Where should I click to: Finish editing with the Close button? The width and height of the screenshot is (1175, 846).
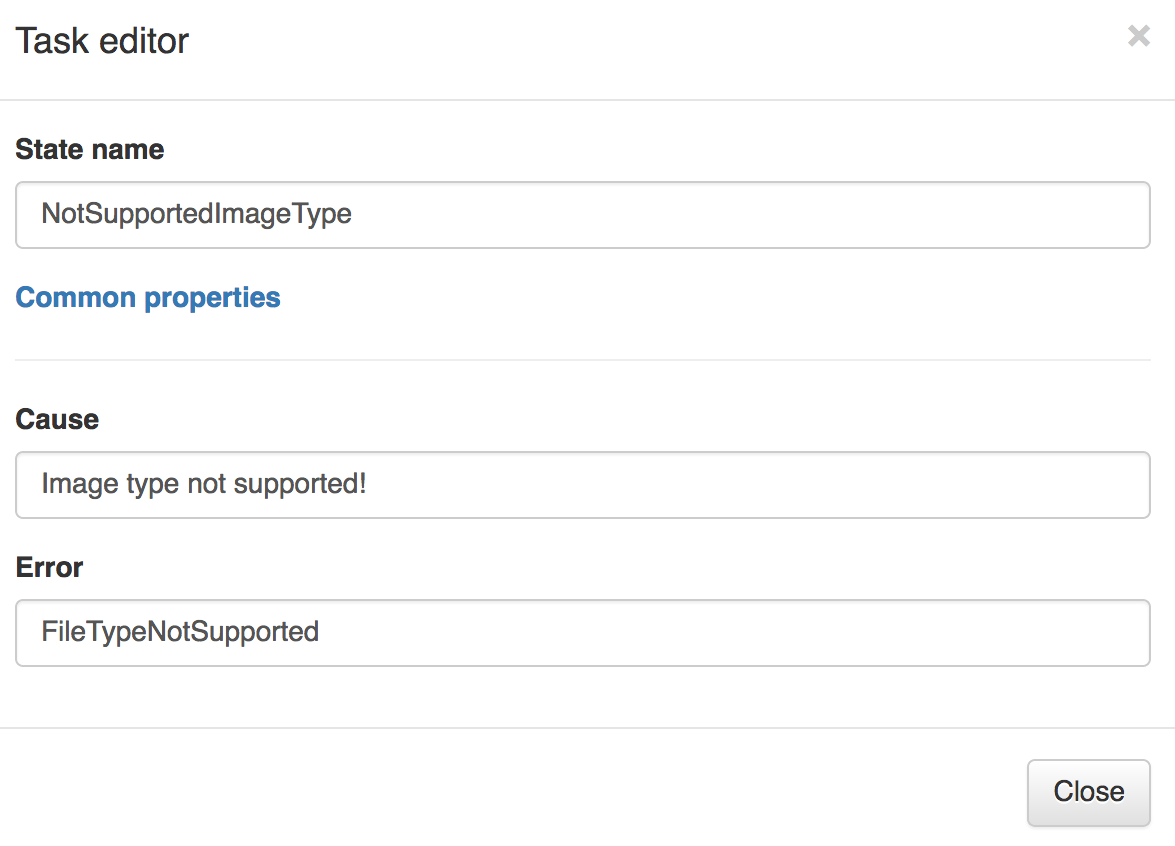click(x=1088, y=792)
